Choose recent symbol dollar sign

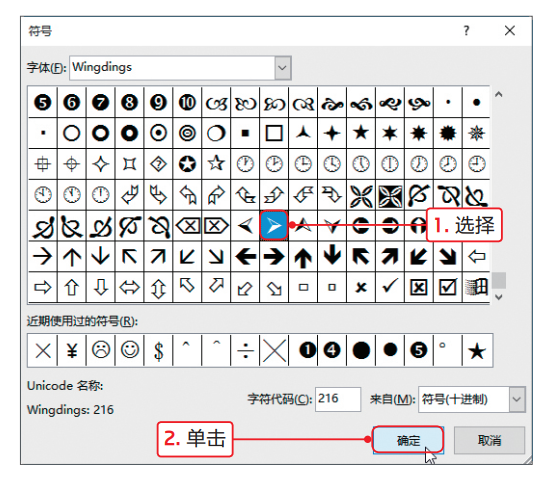coord(159,351)
